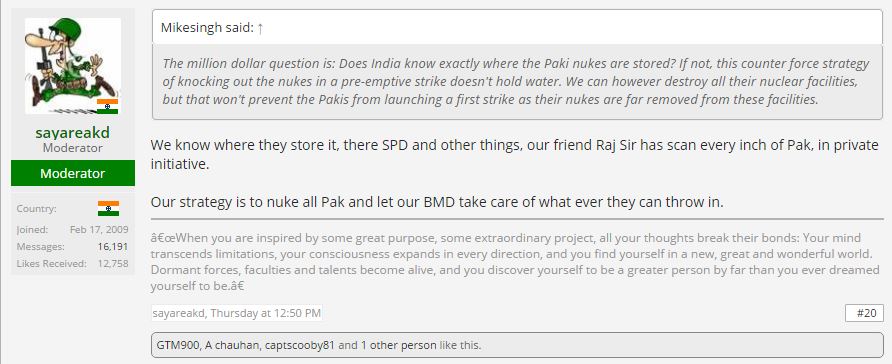The height and width of the screenshot is (364, 892).
Task: Click the Joined Feb 17, 2009 row
Action: point(73,230)
